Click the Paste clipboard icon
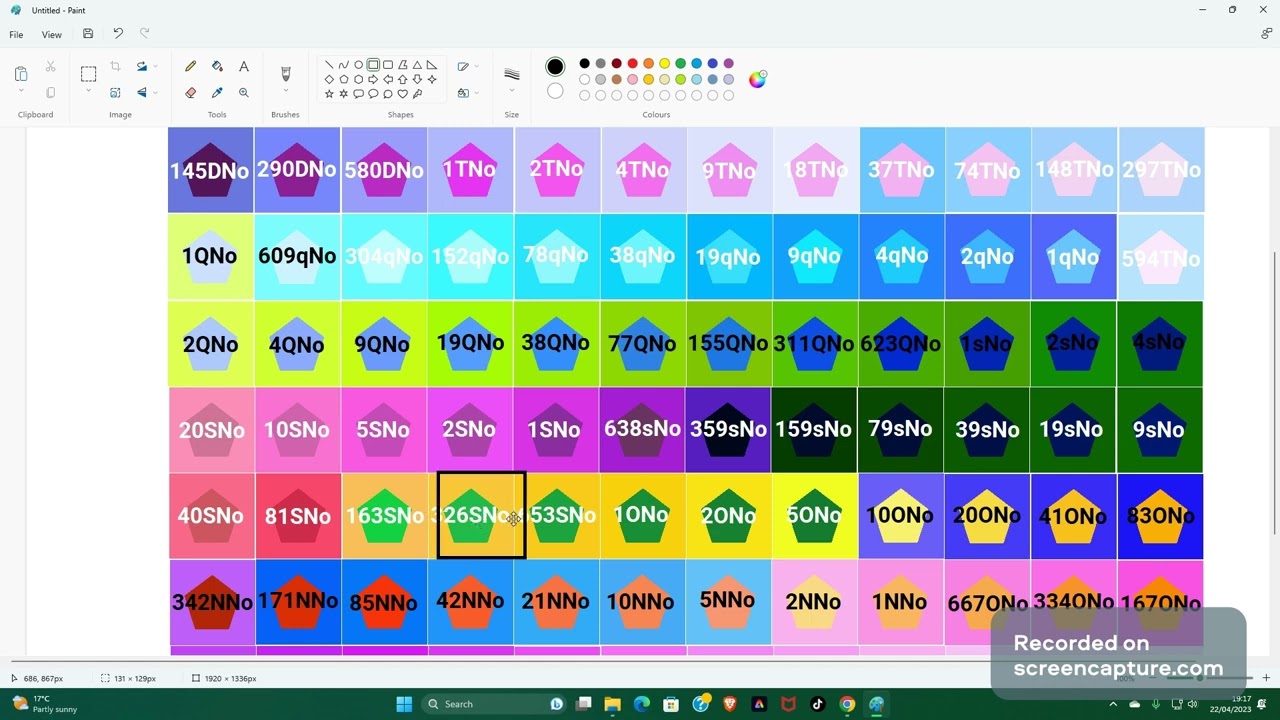 (21, 74)
